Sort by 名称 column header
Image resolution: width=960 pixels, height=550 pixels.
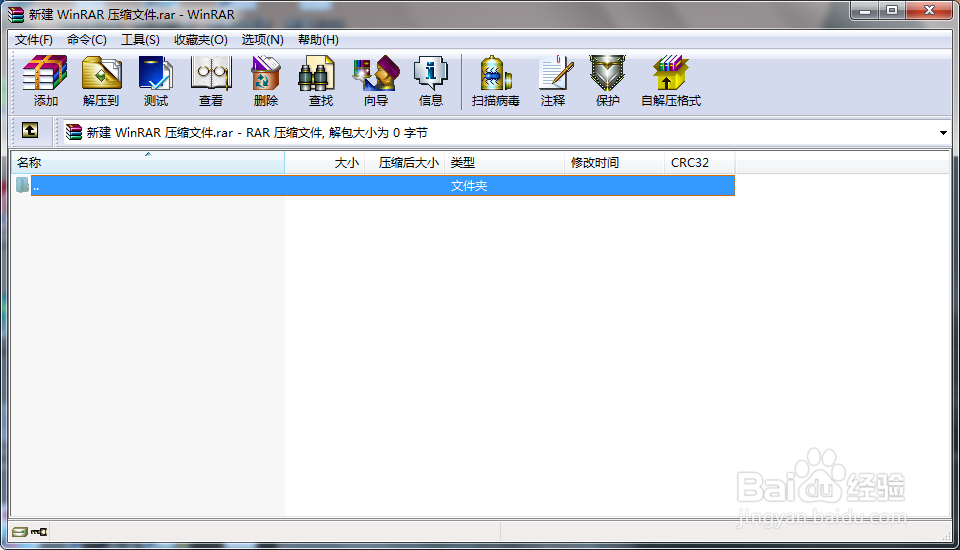(148, 163)
